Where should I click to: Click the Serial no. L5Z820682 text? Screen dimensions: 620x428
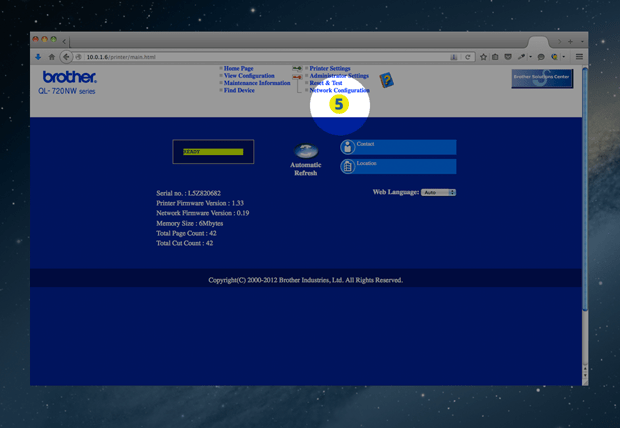(189, 193)
